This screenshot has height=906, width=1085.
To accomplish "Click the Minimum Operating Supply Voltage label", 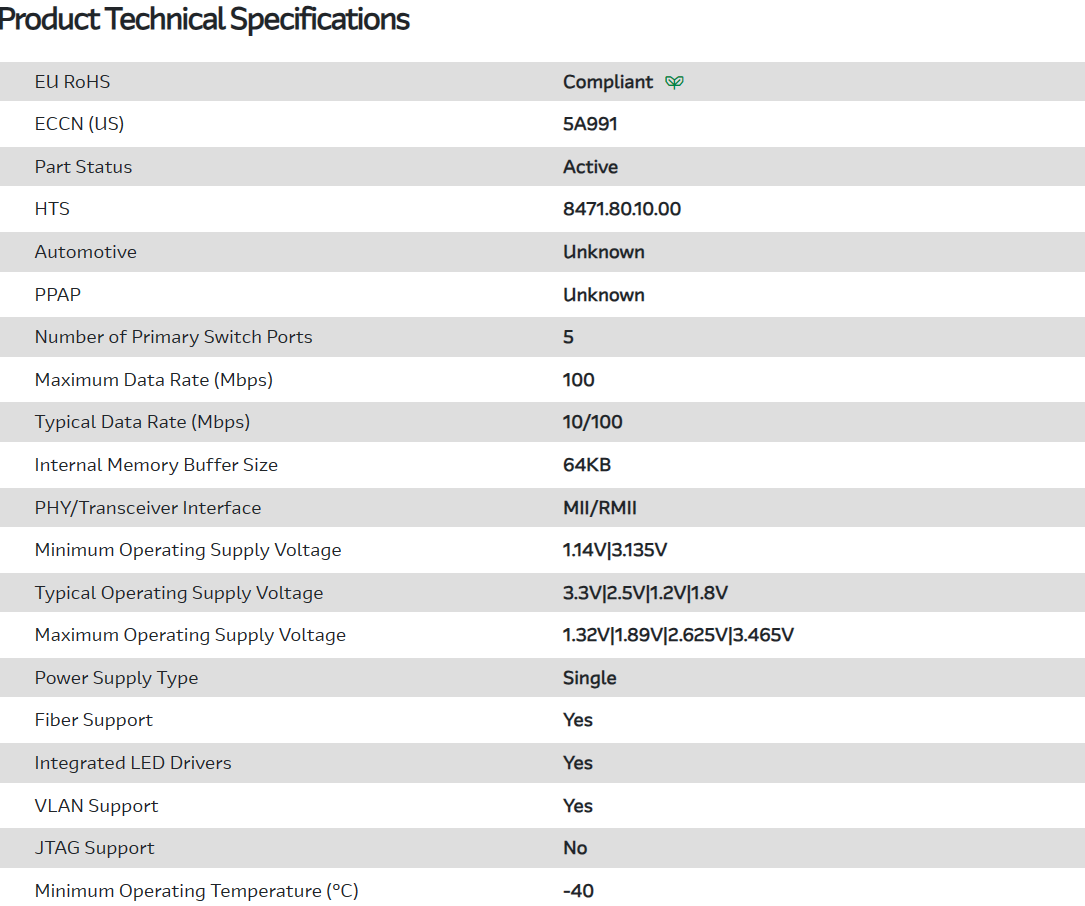I will pos(188,550).
